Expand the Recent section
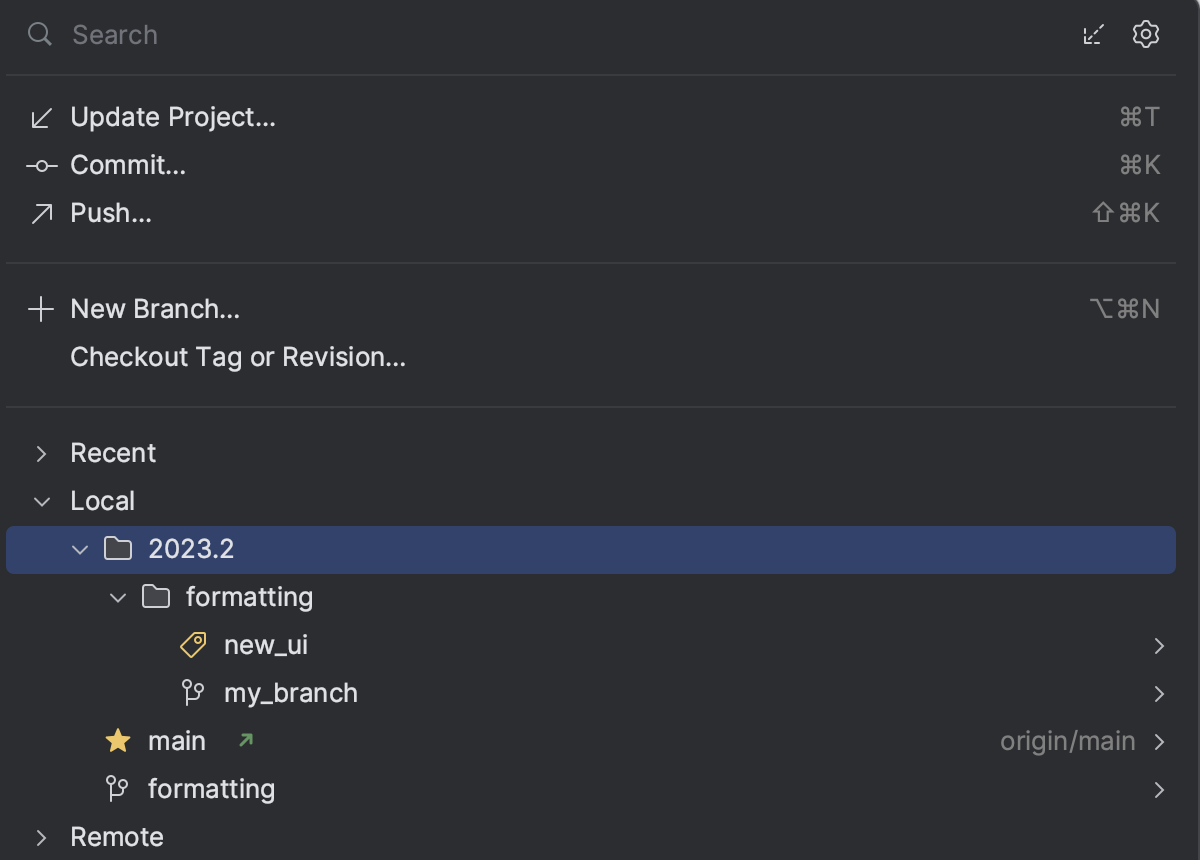 click(40, 453)
